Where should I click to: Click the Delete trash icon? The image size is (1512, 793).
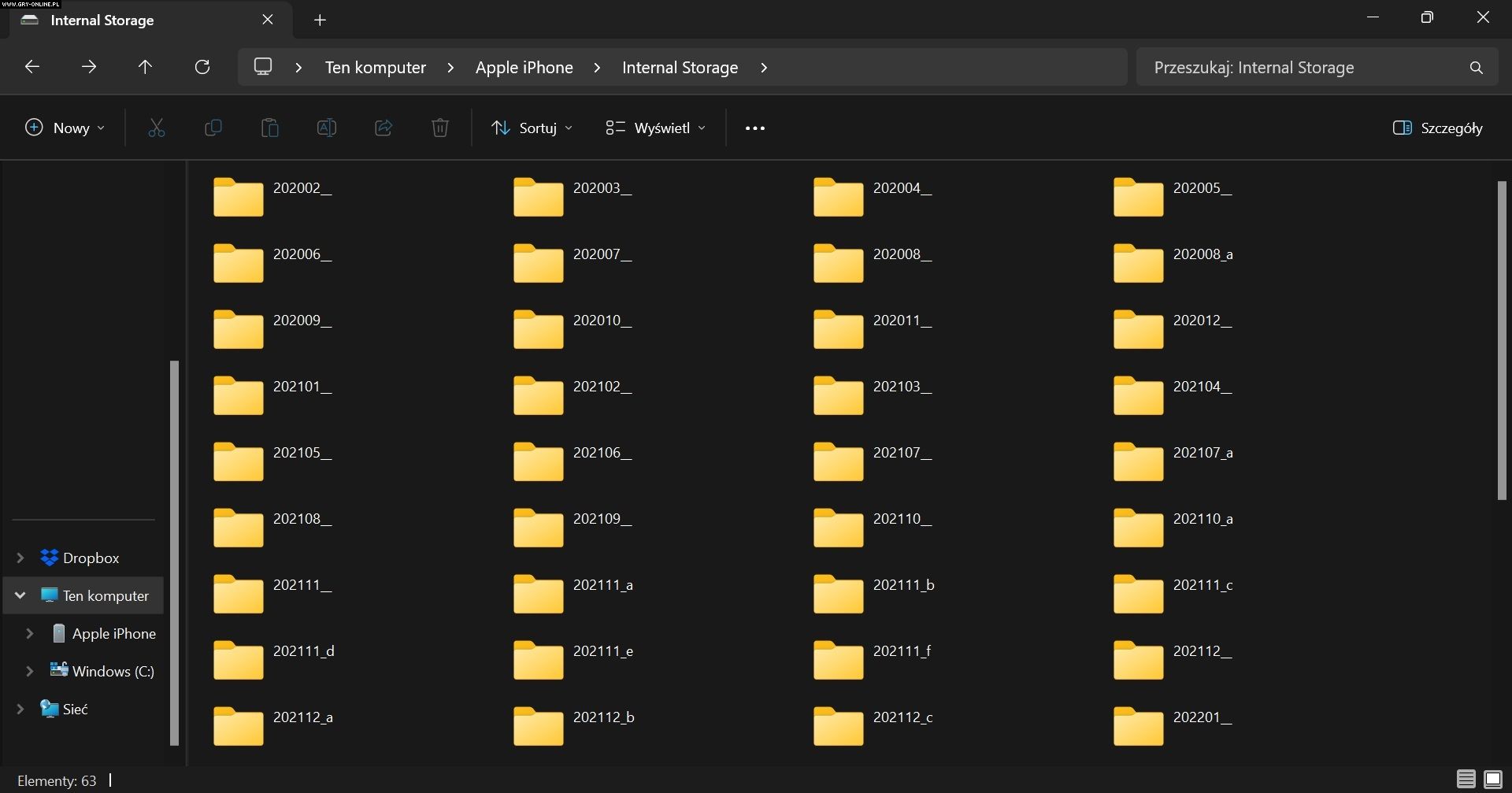(x=440, y=128)
